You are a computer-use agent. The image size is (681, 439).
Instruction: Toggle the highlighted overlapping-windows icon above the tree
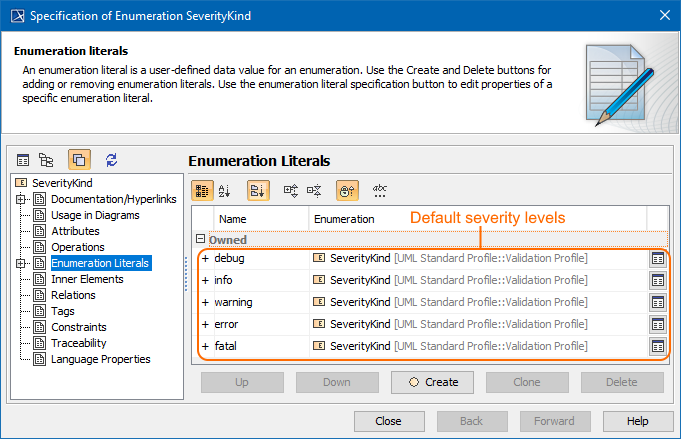tap(79, 159)
